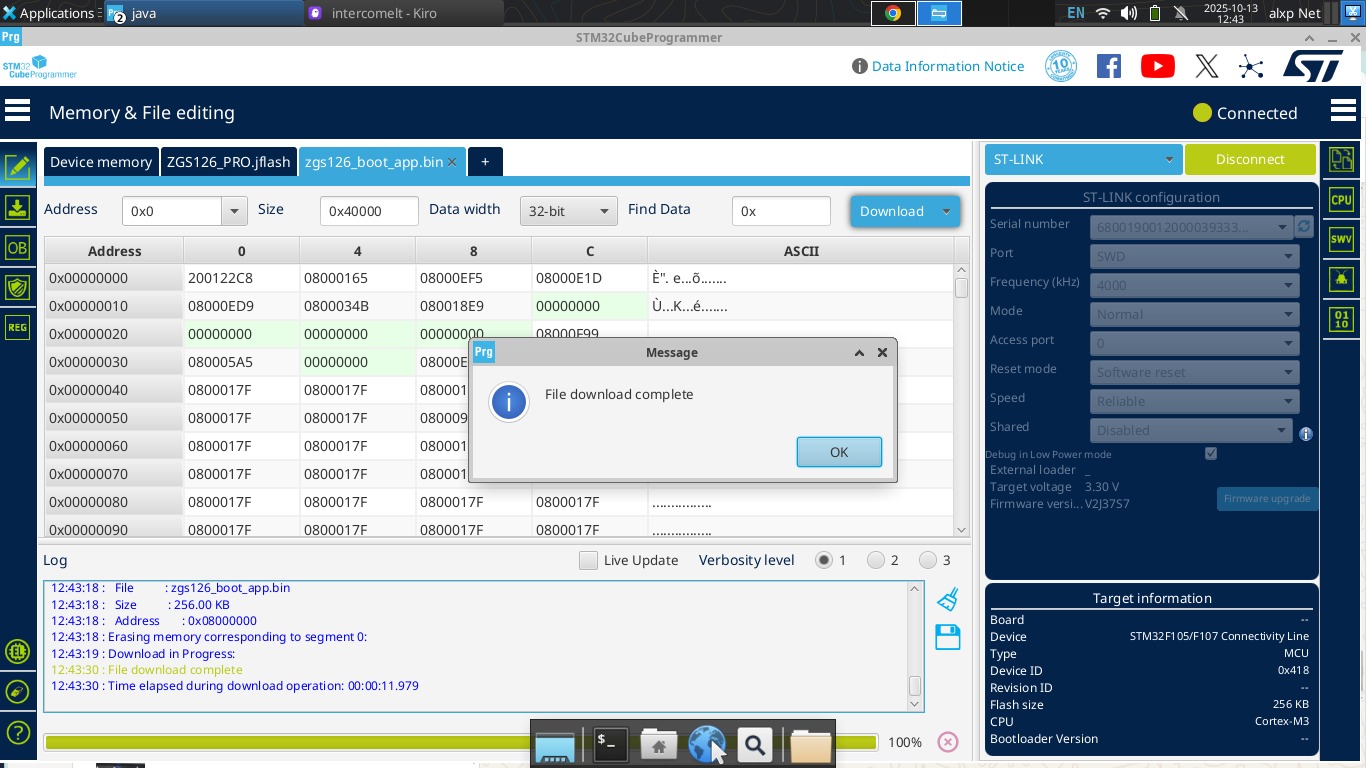Enable the Live Update checkbox
Screen dimensions: 1366x768
pyautogui.click(x=588, y=560)
